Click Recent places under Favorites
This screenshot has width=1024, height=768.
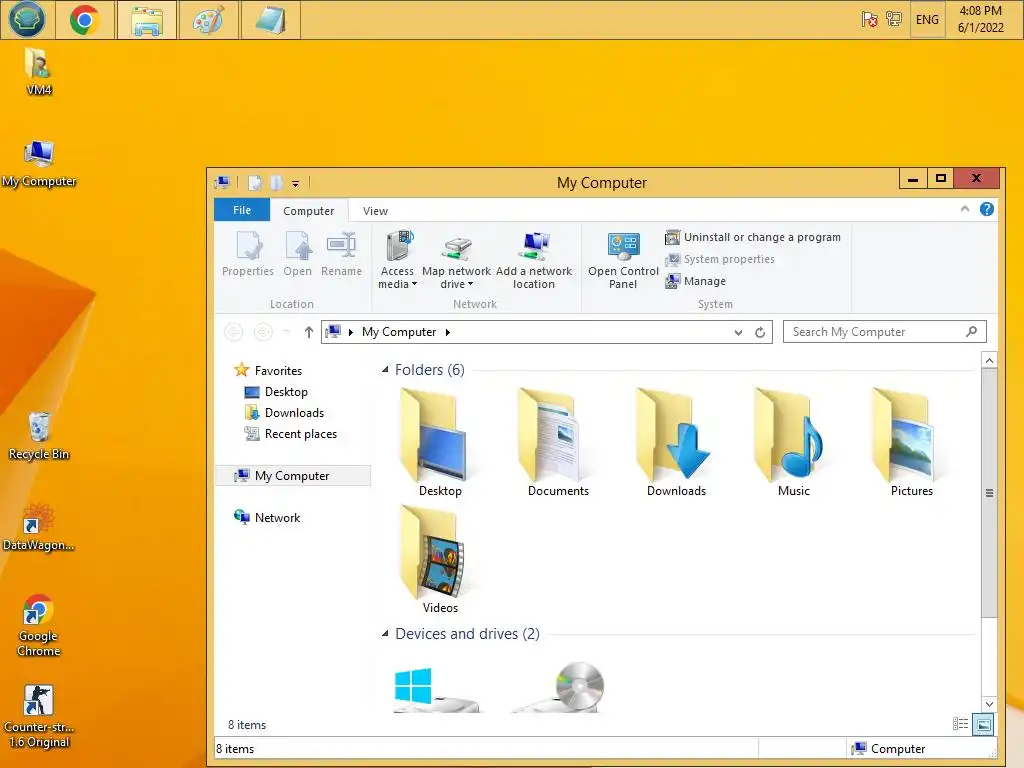[291, 434]
